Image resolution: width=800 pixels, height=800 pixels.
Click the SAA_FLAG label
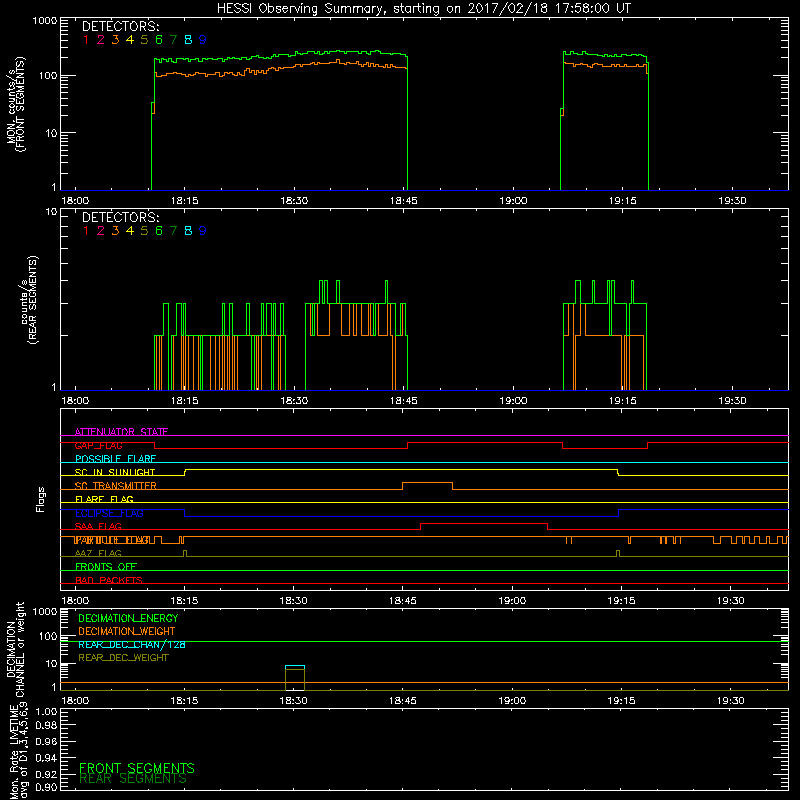pos(98,526)
